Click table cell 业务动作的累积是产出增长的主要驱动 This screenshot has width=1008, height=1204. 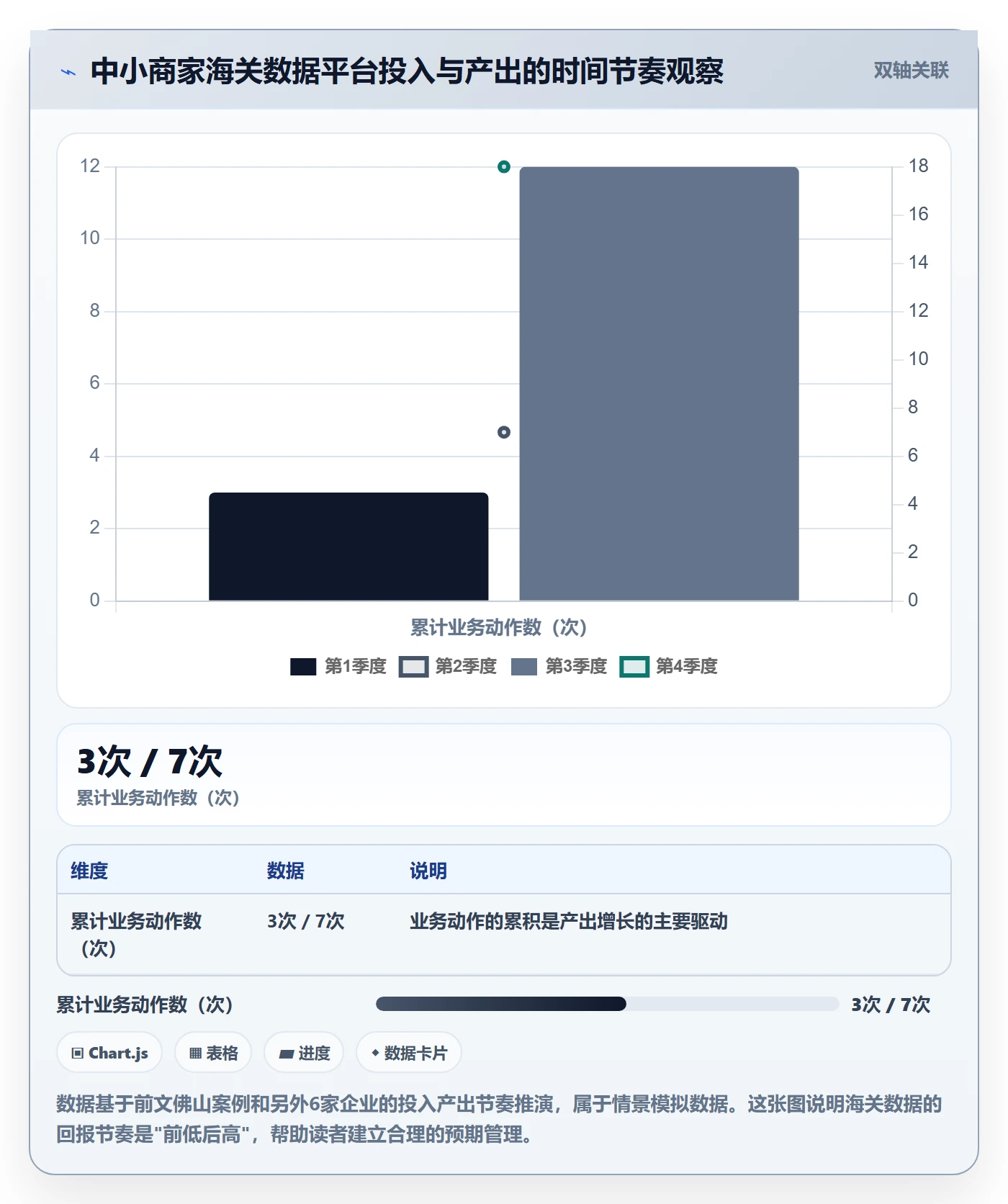569,921
